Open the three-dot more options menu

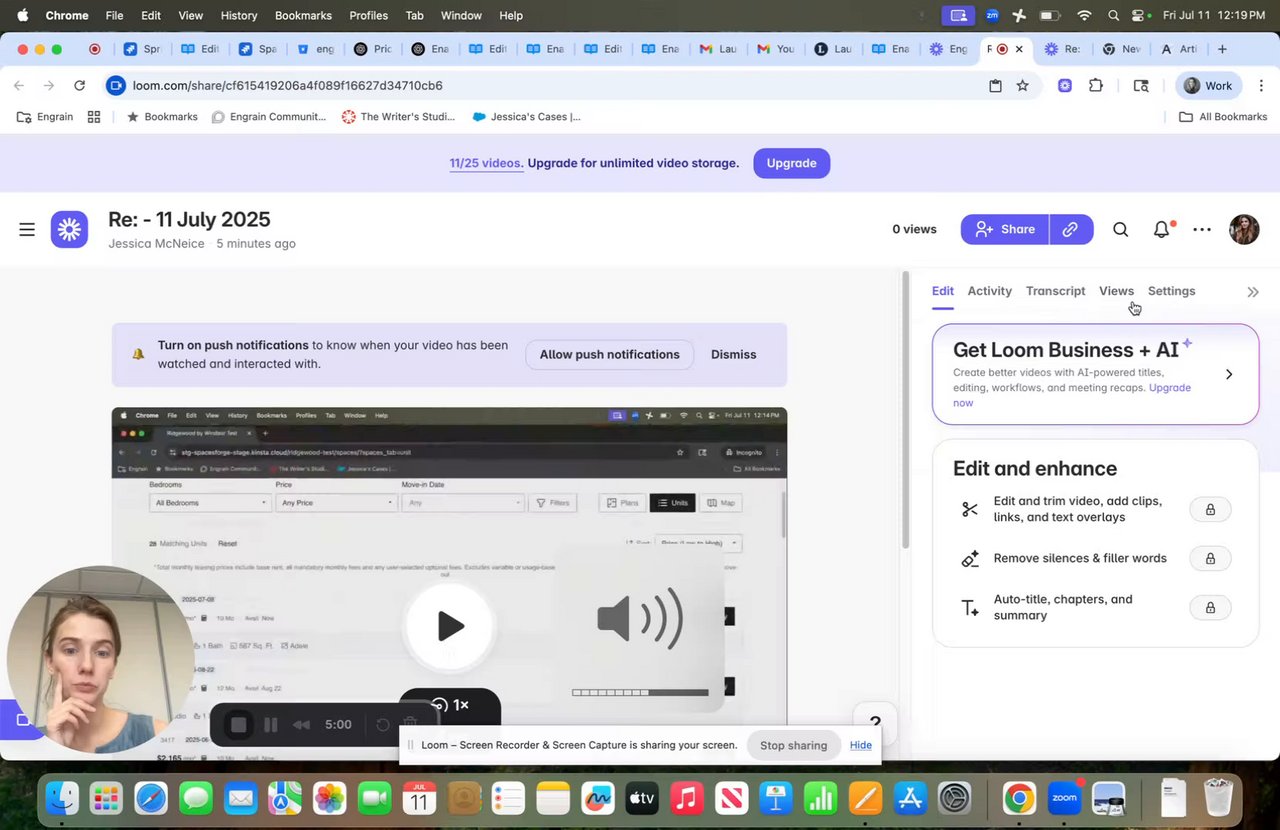point(1202,230)
